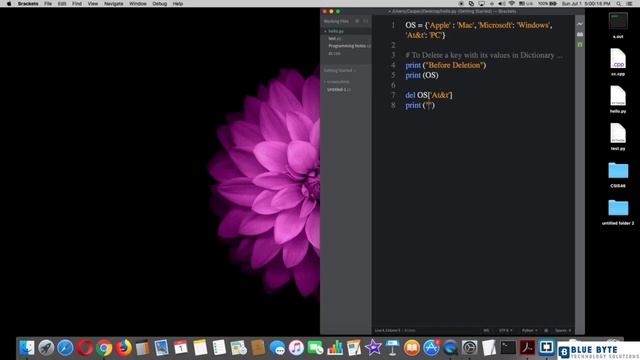640x360 pixels.
Task: Open the Window menu
Action: tap(138, 4)
